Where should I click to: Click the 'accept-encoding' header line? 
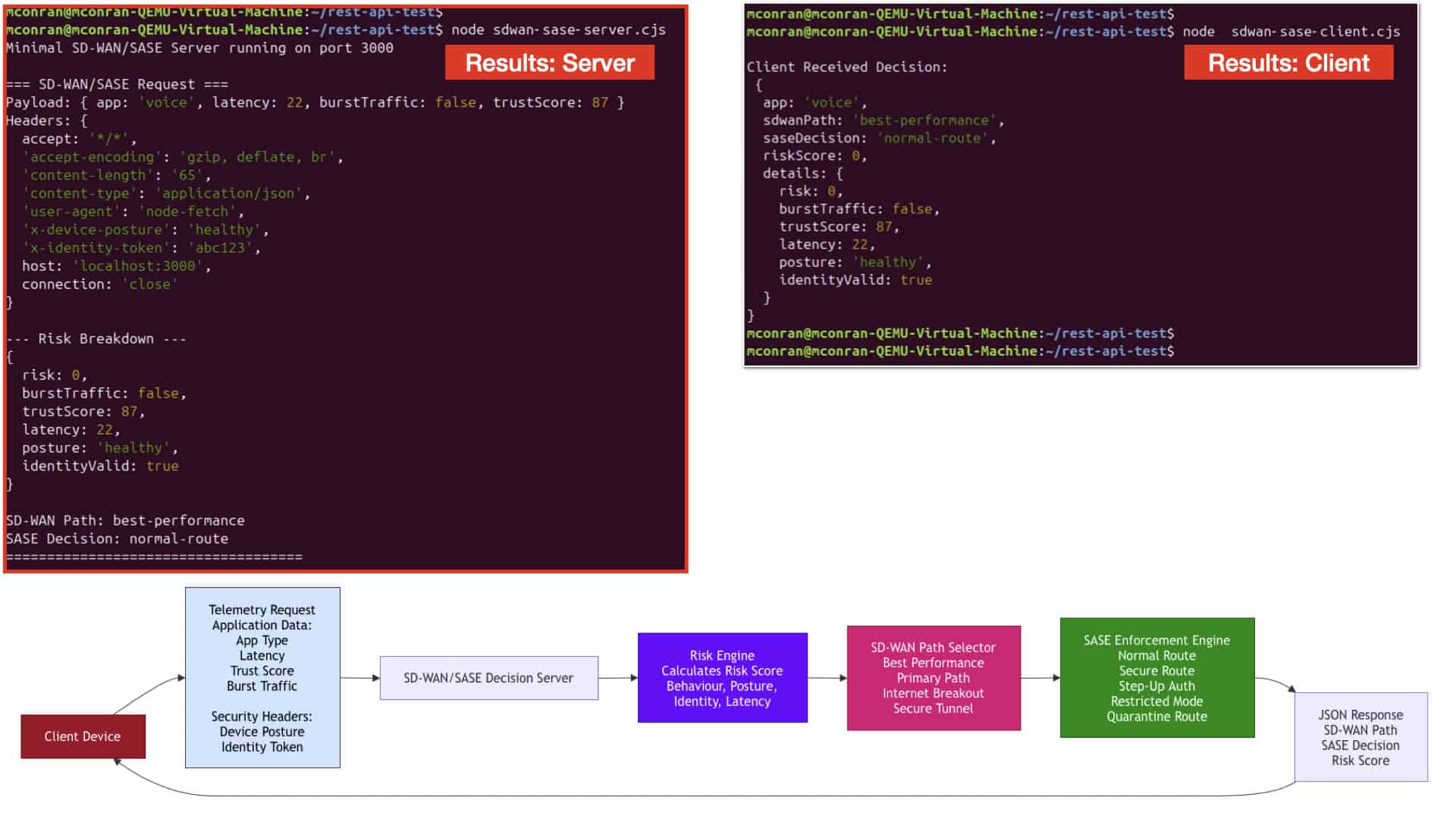pyautogui.click(x=182, y=157)
